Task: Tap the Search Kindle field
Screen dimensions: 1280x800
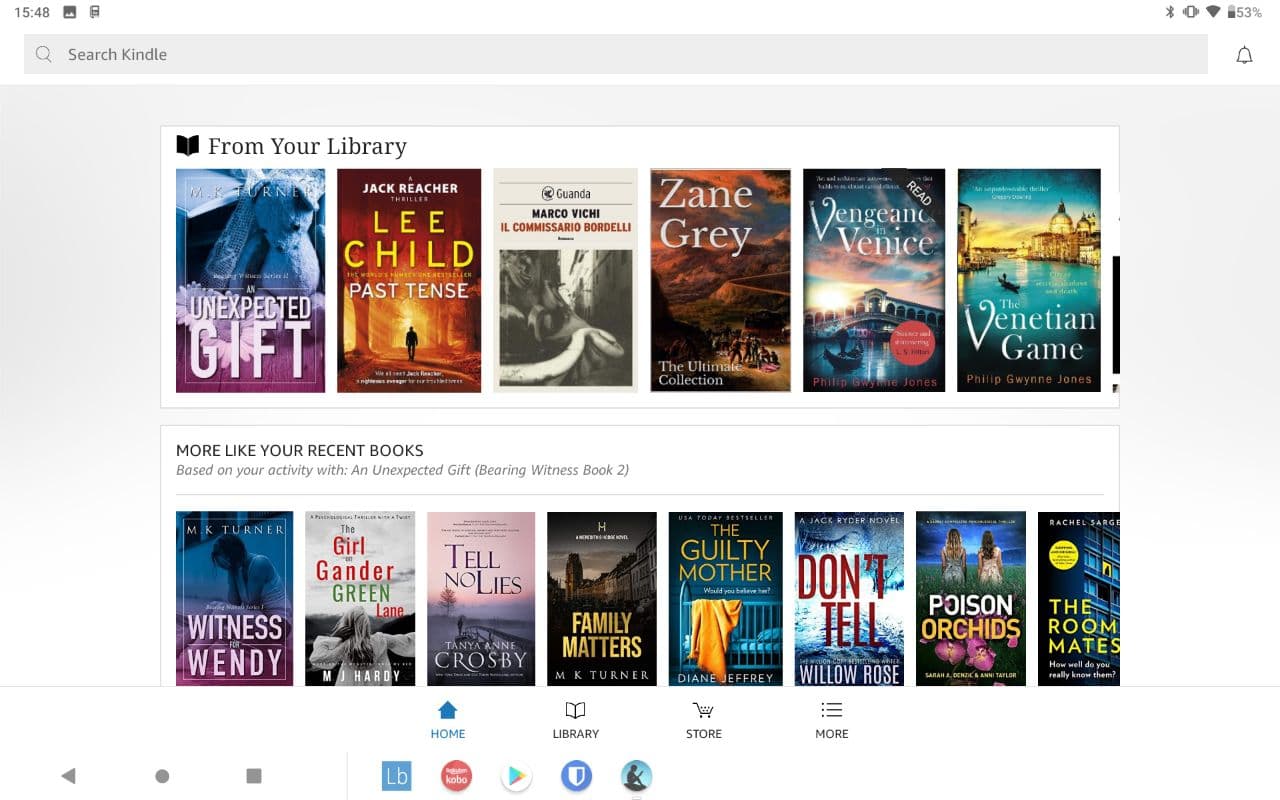Action: pyautogui.click(x=616, y=54)
